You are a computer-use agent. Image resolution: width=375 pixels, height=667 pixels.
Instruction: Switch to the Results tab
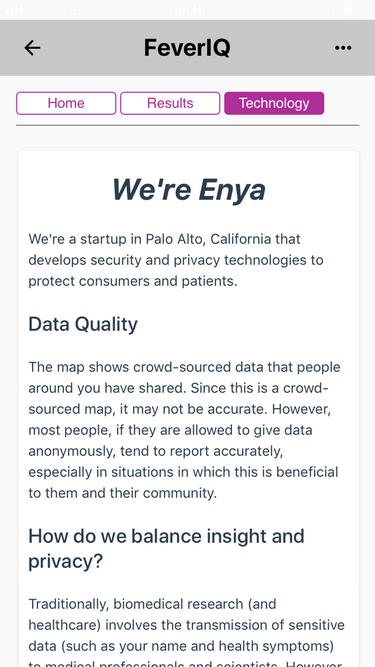[x=170, y=103]
